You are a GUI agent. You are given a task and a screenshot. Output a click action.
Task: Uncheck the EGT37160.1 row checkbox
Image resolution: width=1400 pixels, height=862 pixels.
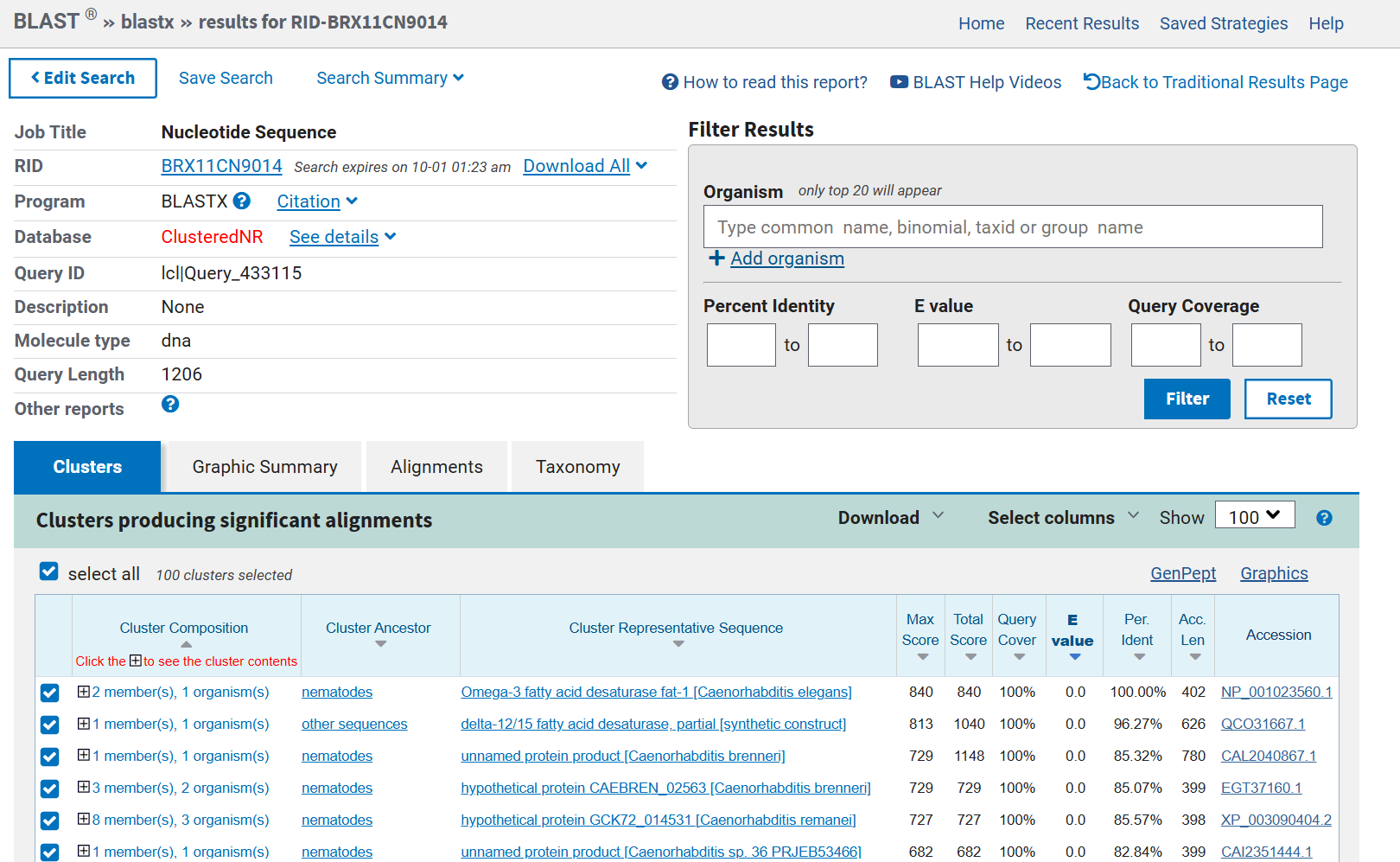[49, 789]
